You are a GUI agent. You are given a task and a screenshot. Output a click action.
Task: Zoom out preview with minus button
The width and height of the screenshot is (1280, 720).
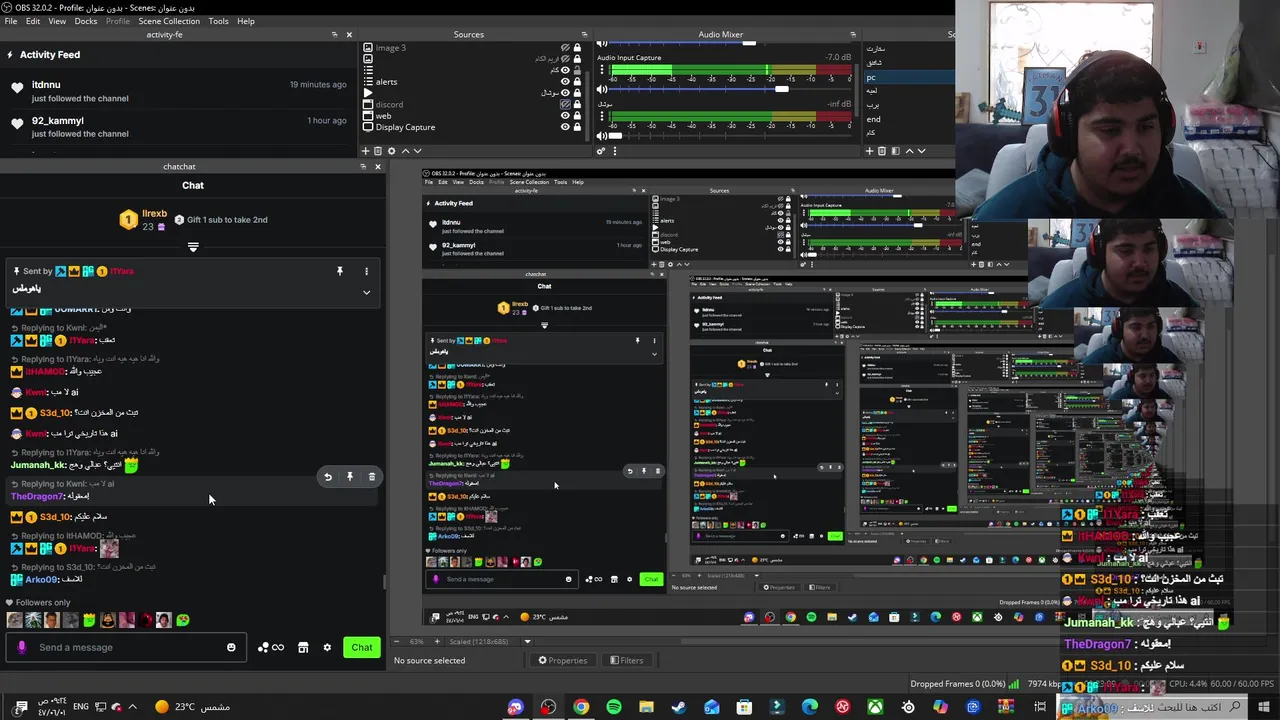click(x=399, y=642)
